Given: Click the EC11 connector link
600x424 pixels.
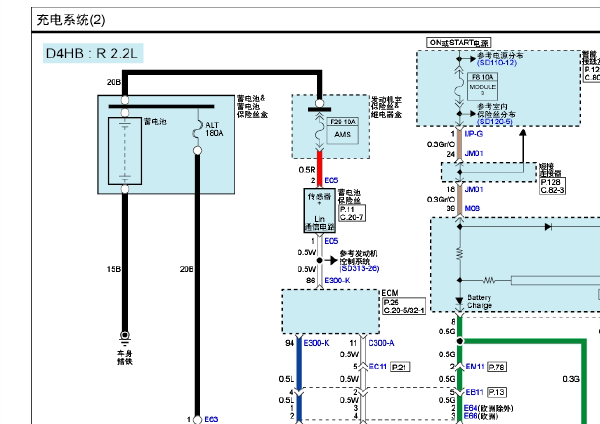Looking at the screenshot, I should (377, 367).
